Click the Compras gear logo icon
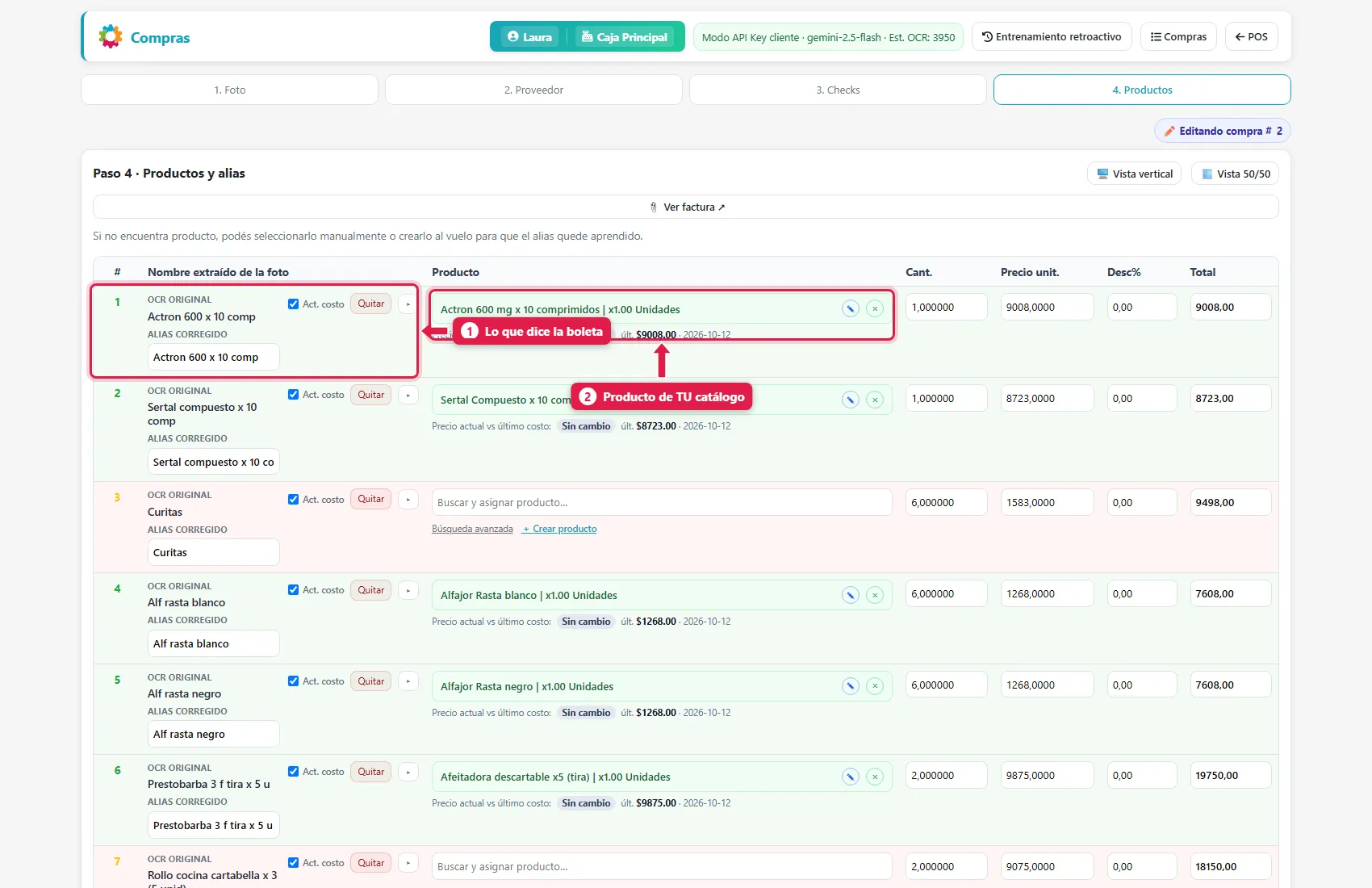 click(111, 36)
